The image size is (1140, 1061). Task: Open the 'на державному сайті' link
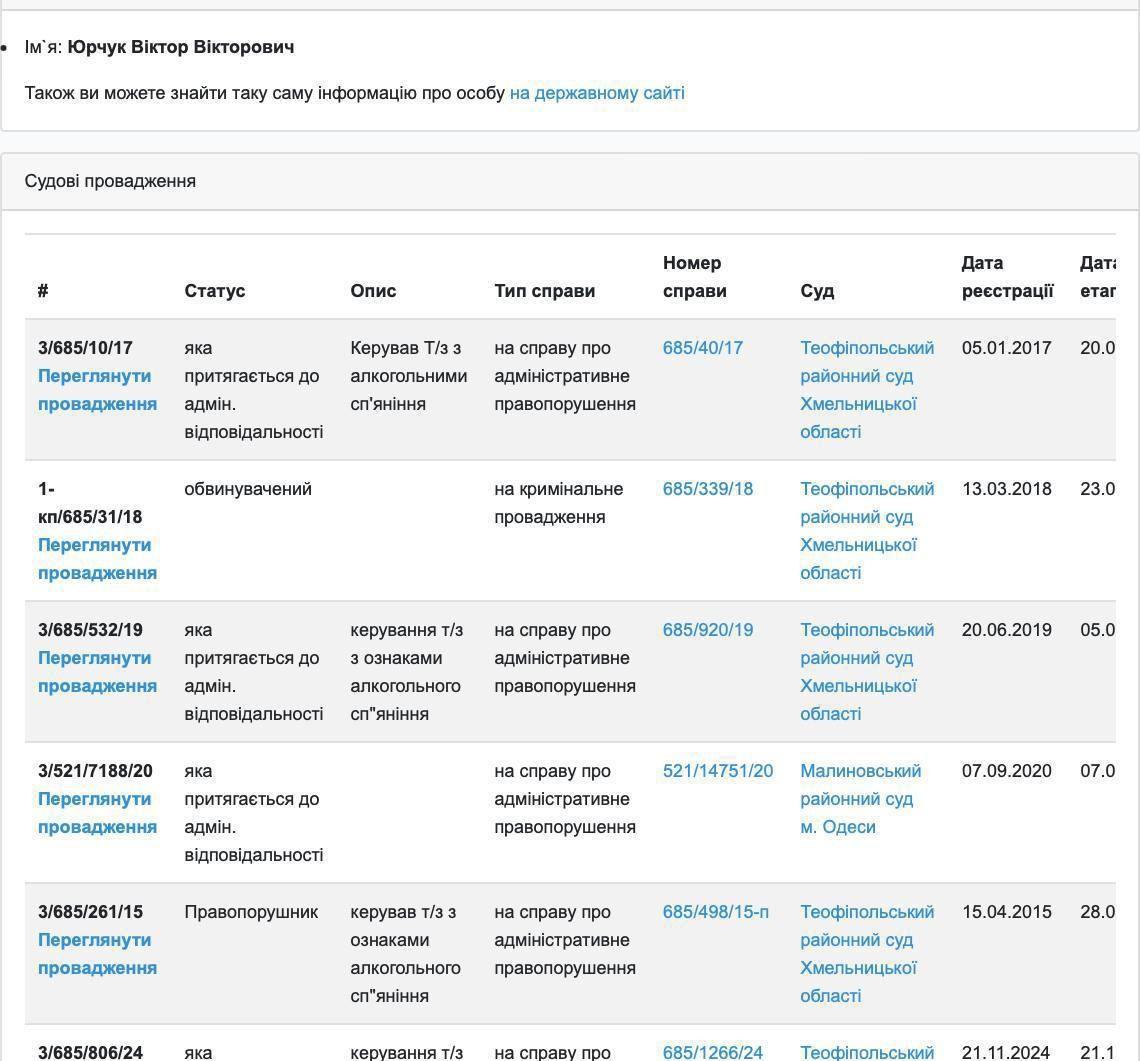coord(597,93)
